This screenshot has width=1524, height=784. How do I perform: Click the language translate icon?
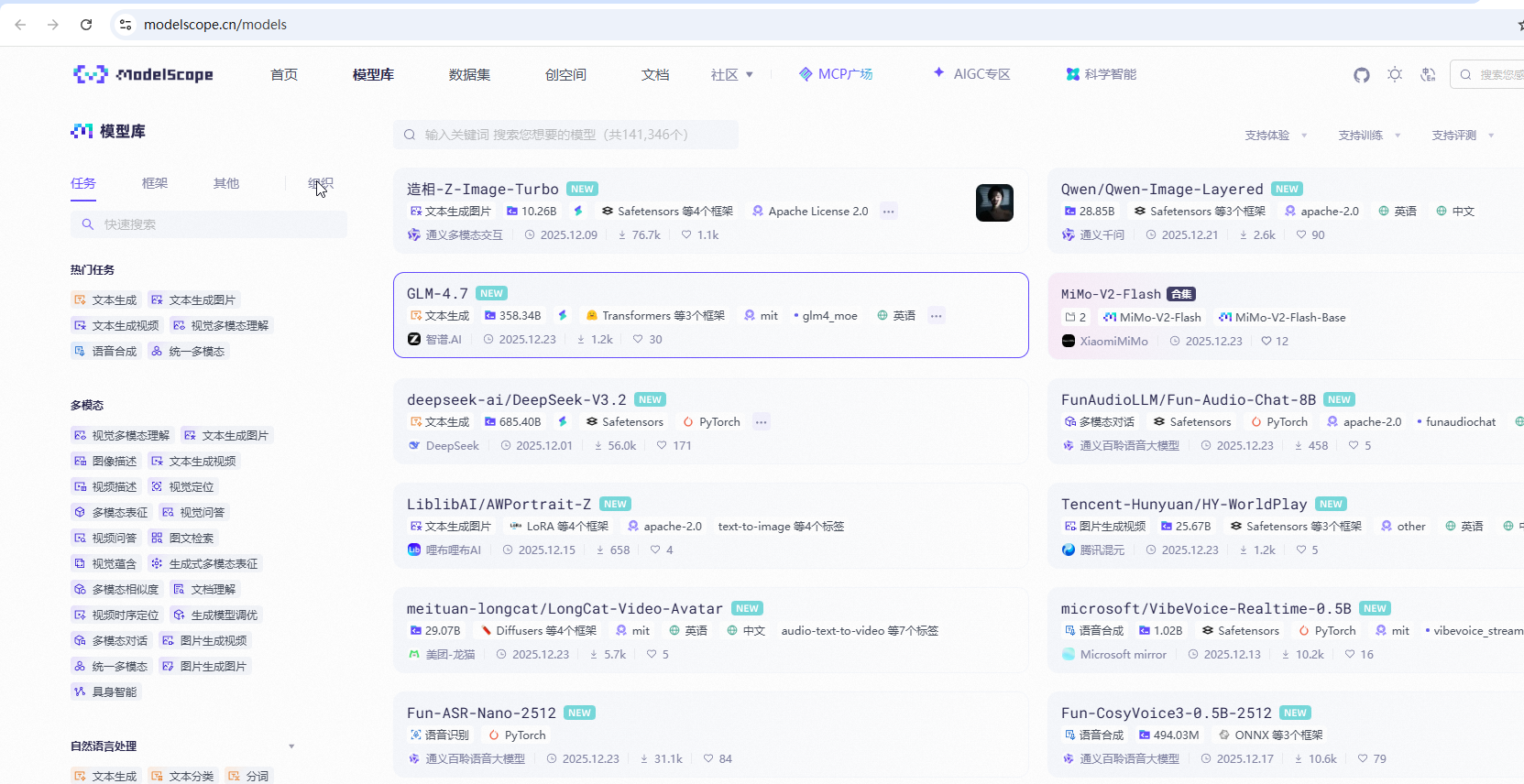(1428, 74)
